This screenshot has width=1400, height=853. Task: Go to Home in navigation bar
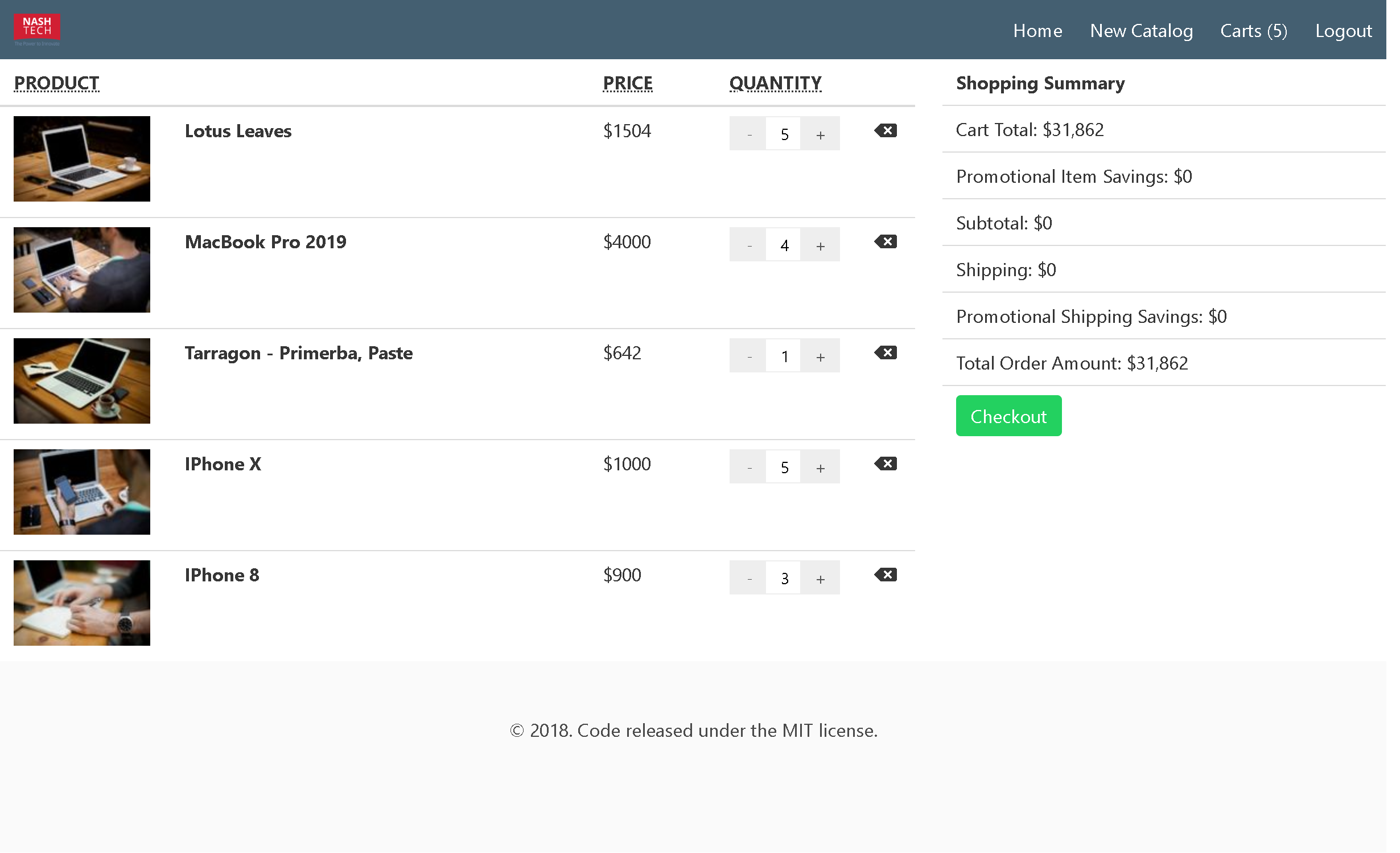tap(1037, 31)
